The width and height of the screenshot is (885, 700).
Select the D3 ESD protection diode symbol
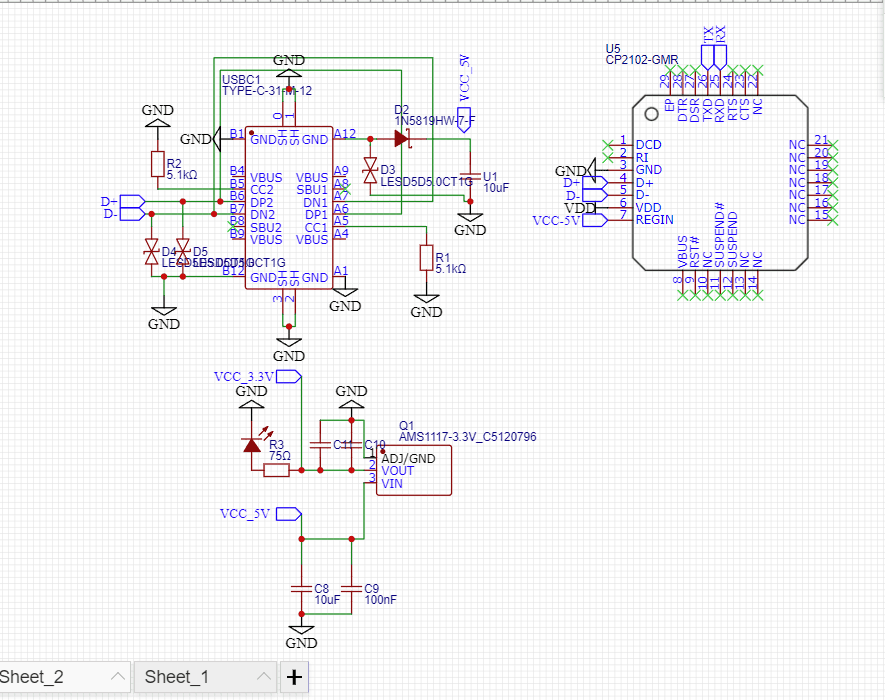tap(370, 171)
